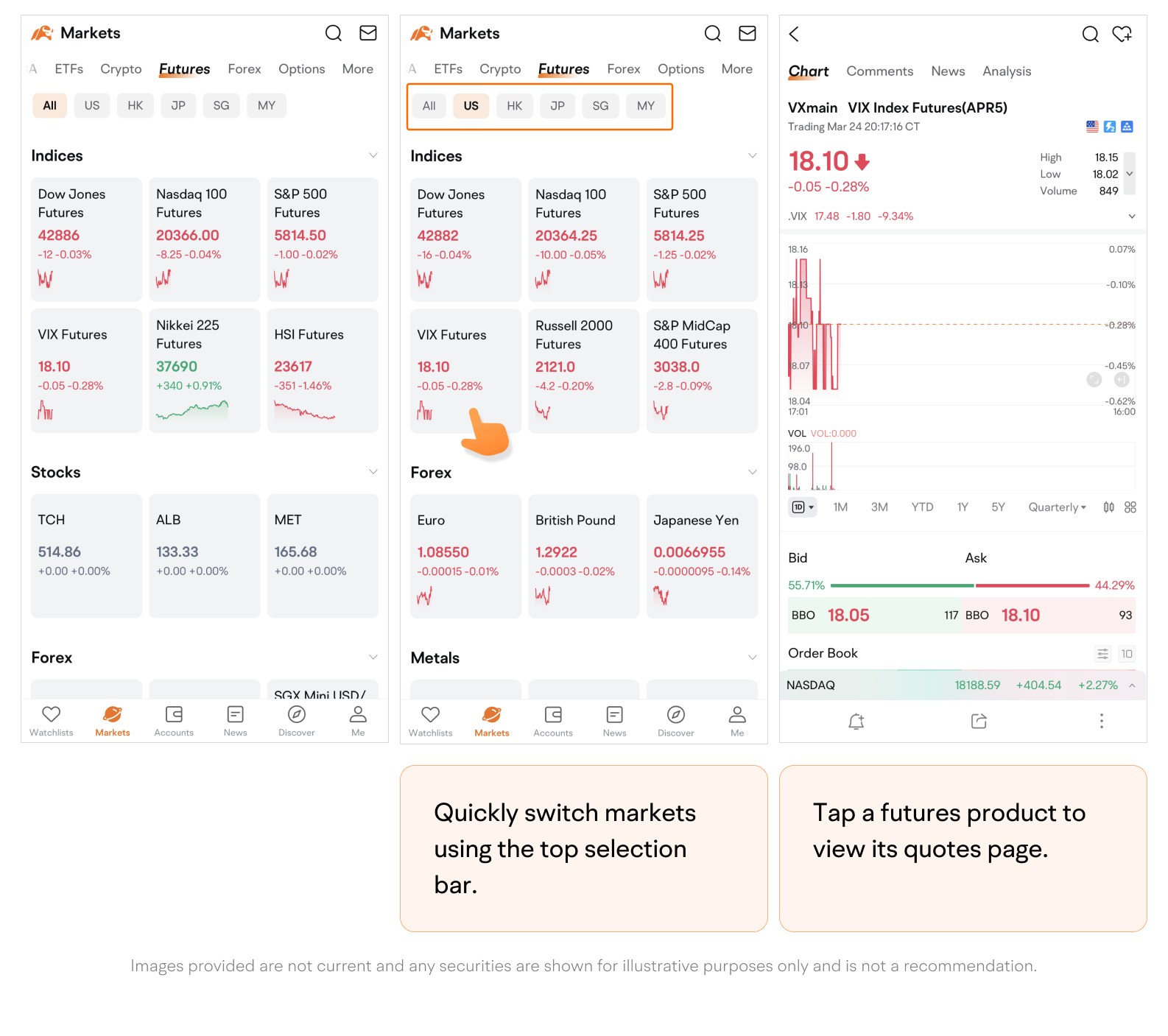Image resolution: width=1168 pixels, height=1036 pixels.
Task: Switch to the Comments tab
Action: pos(879,71)
